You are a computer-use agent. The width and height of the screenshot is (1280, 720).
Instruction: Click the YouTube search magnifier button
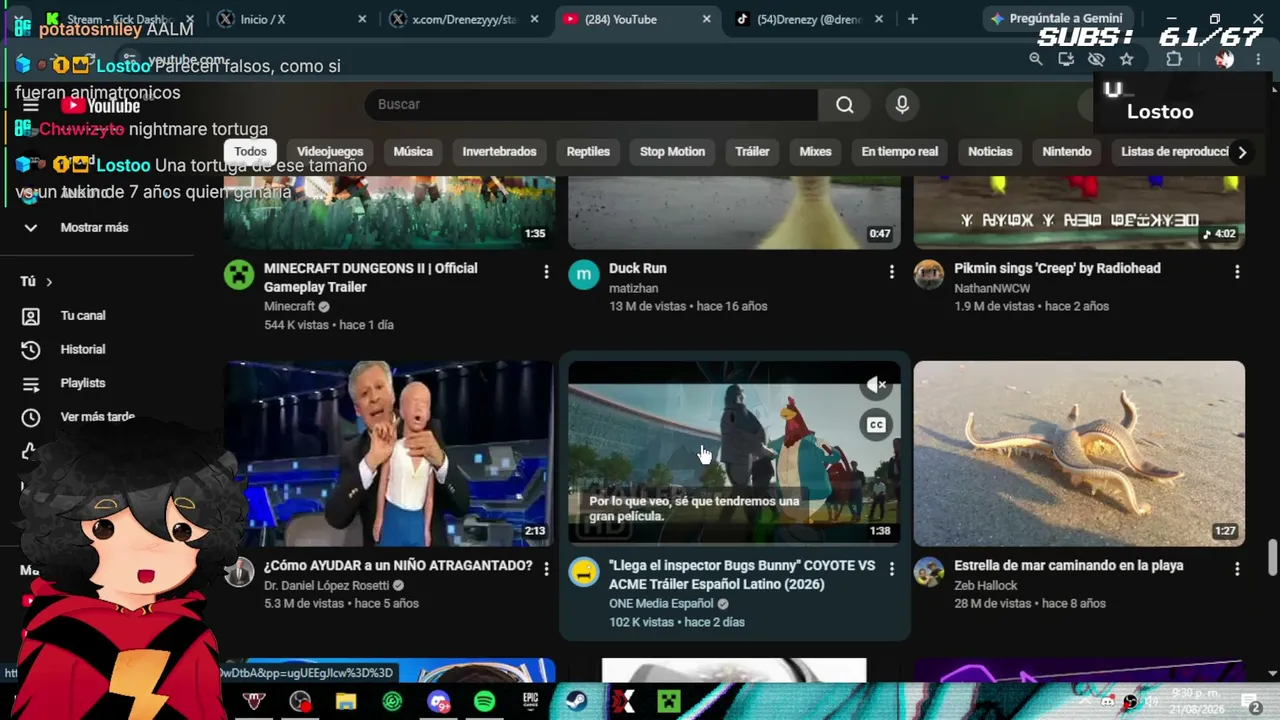click(x=845, y=104)
